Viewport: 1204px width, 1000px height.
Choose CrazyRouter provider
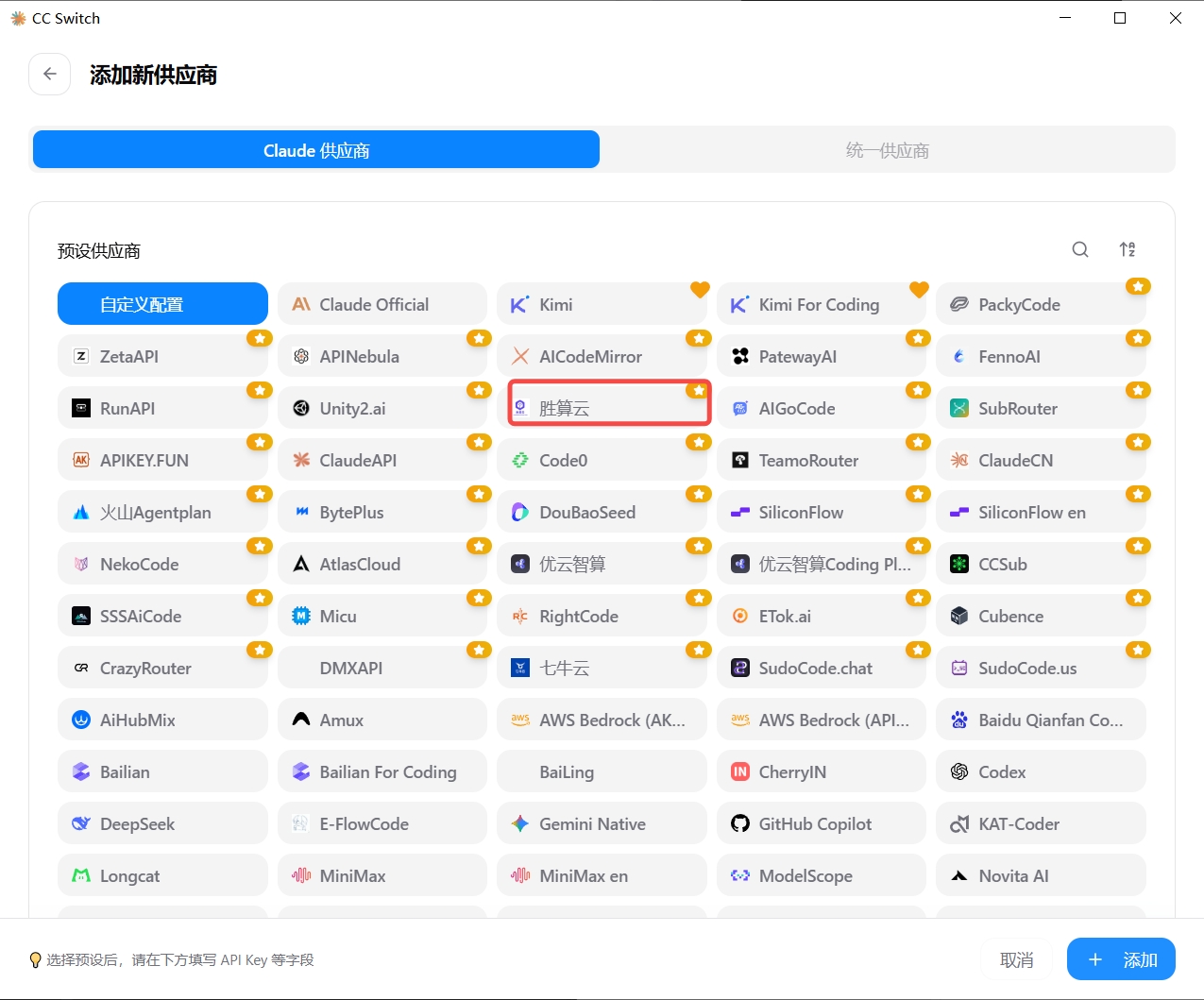tap(162, 668)
